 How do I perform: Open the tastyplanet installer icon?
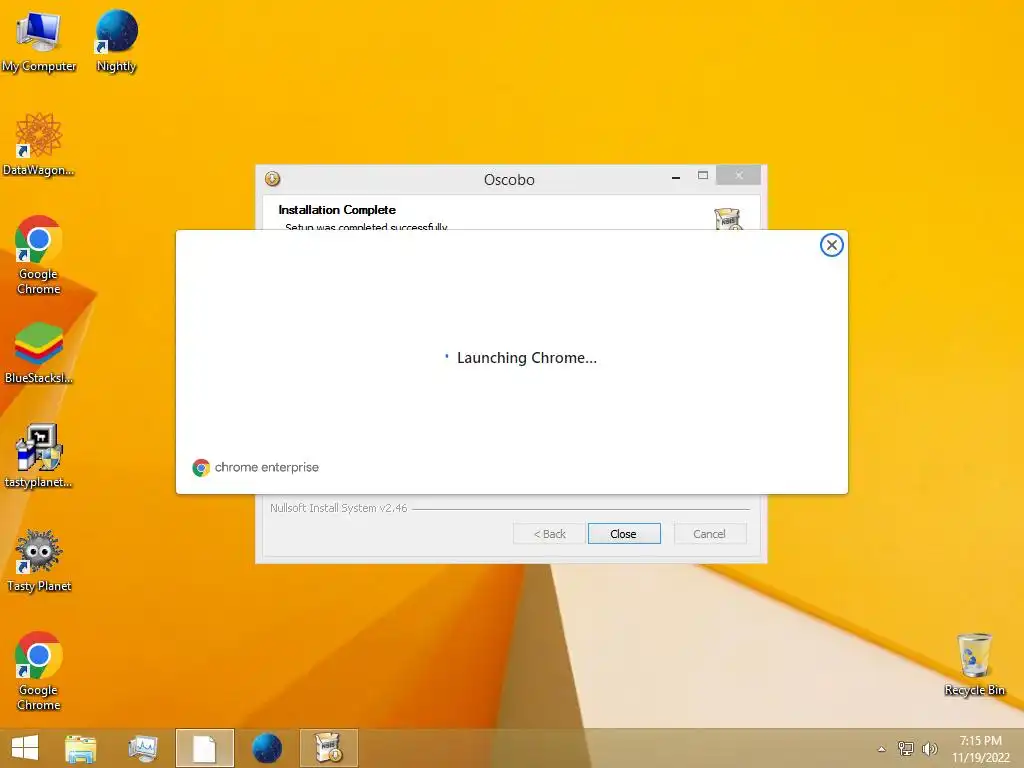tap(39, 456)
